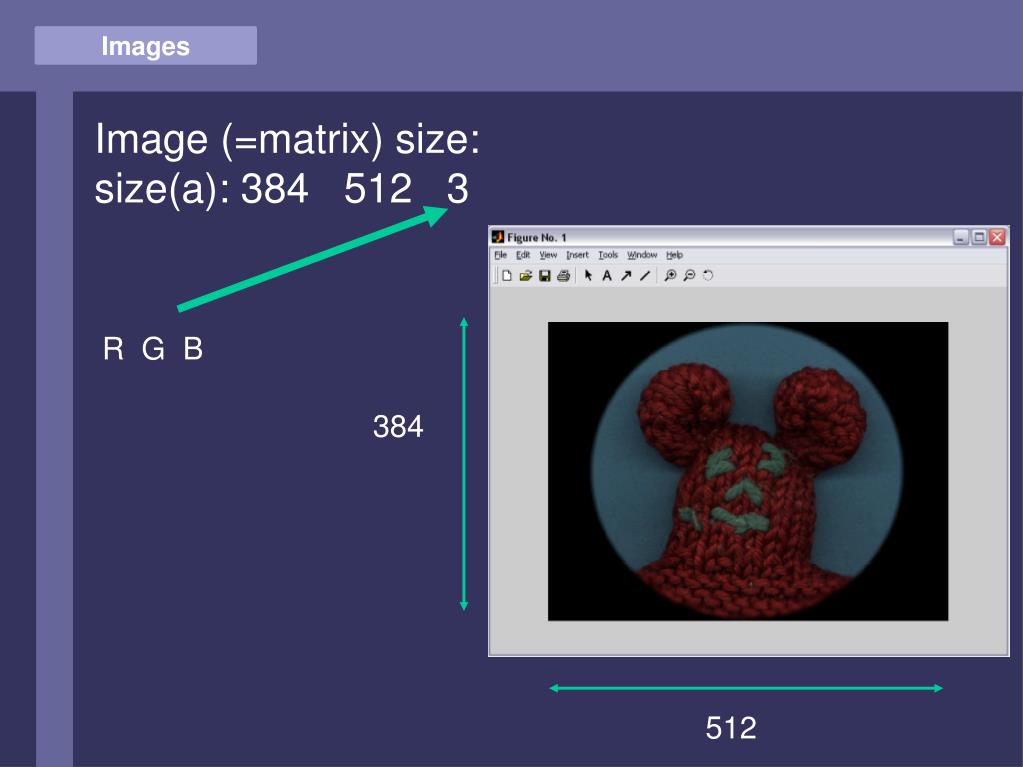Select the Insert Arrow tool
This screenshot has height=767, width=1023.
point(626,276)
